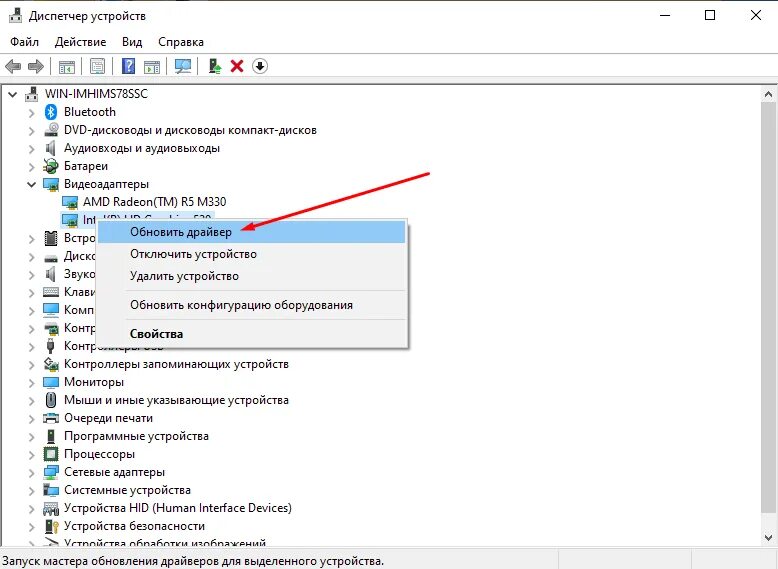
Task: Click the scrollbar up arrow
Action: click(768, 94)
